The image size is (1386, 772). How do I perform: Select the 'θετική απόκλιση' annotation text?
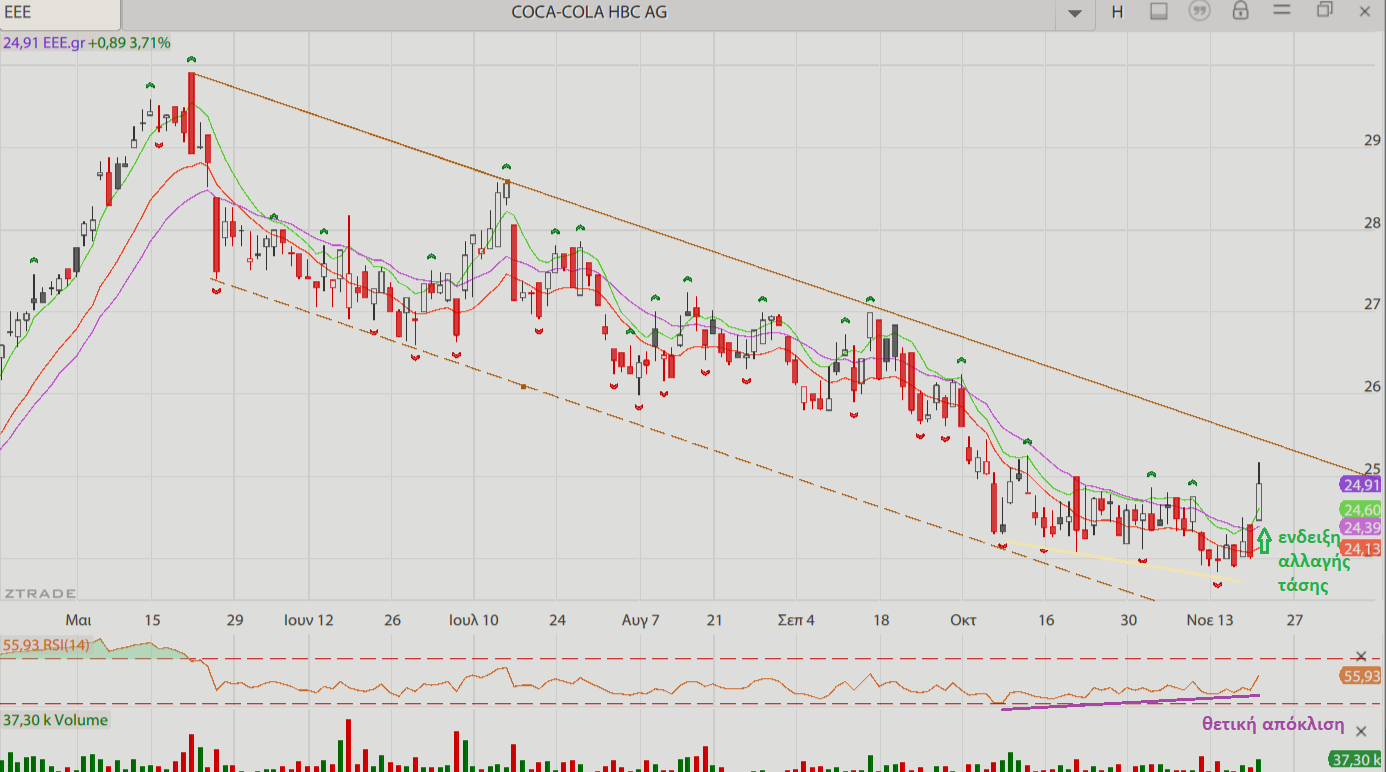(1273, 725)
